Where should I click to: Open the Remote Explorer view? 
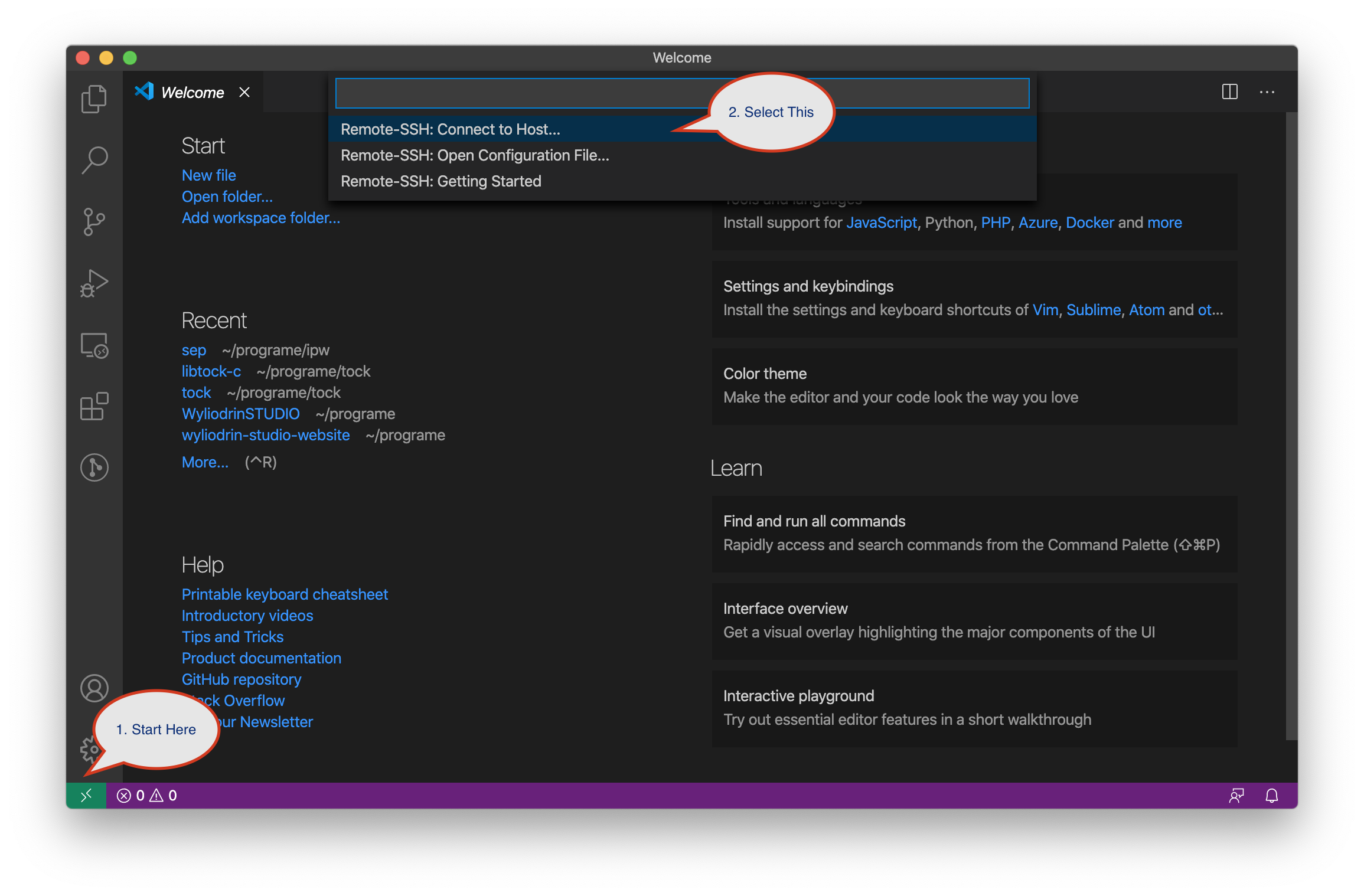[x=93, y=346]
